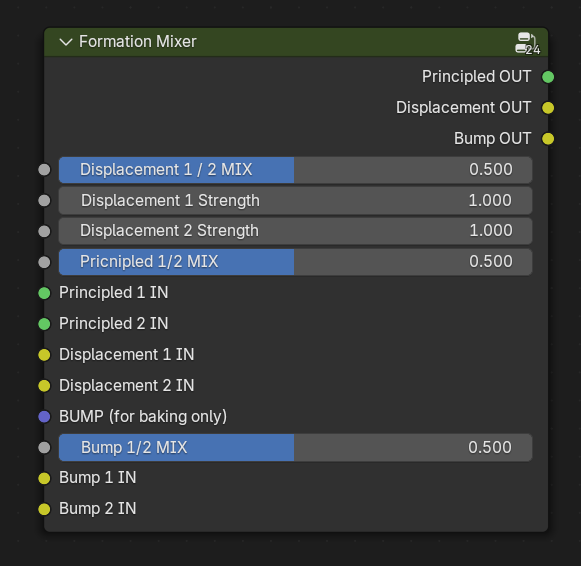
Task: Click the Bump 1/2 MIX gray socket
Action: point(44,447)
